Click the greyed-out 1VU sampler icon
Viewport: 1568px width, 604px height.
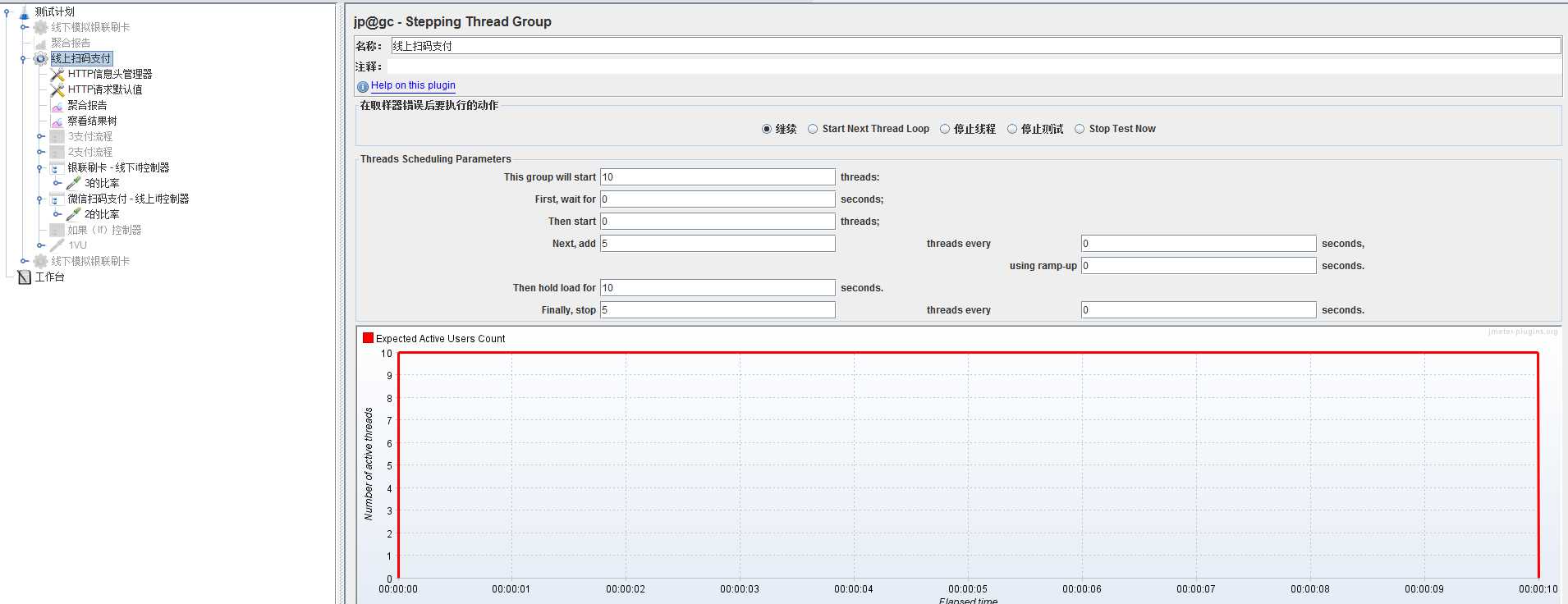pos(57,245)
